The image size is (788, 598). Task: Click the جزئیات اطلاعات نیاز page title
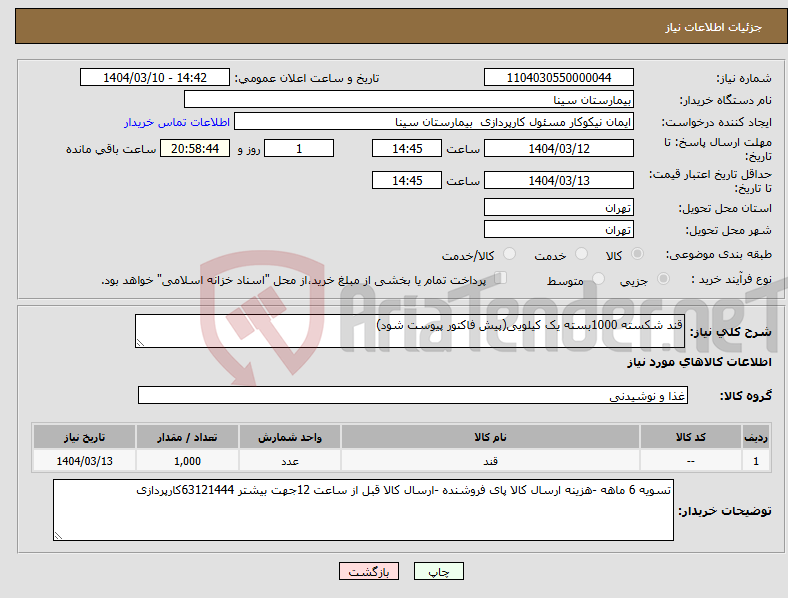click(x=714, y=27)
